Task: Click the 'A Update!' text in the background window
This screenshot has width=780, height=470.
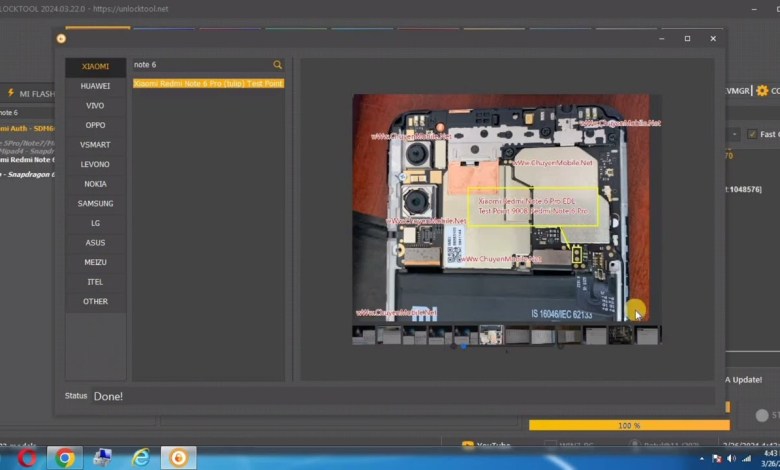Action: 743,379
